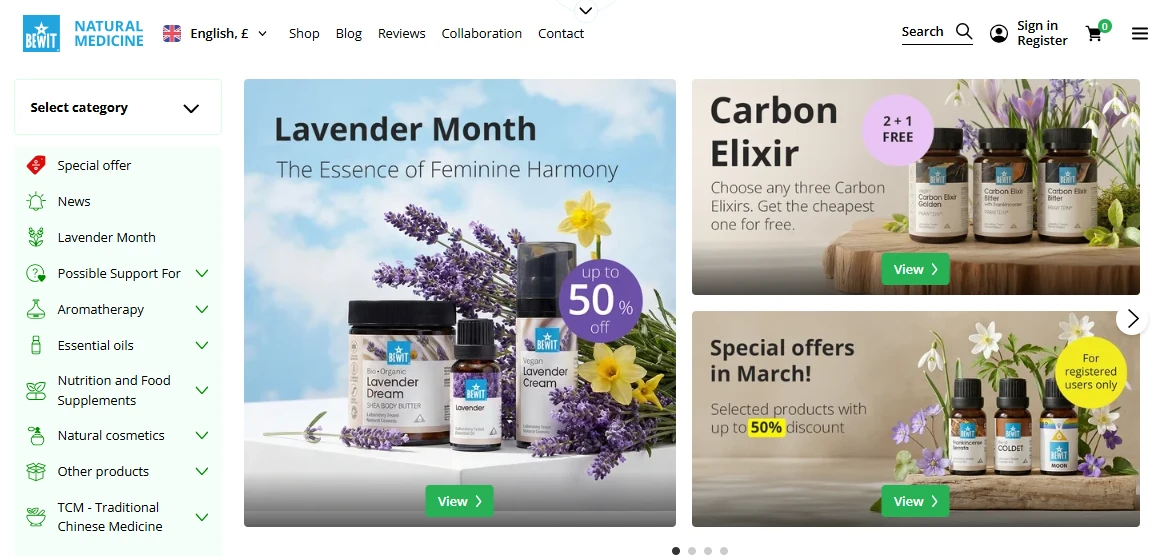Open the Select category dropdown
This screenshot has width=1174, height=556.
pos(118,107)
